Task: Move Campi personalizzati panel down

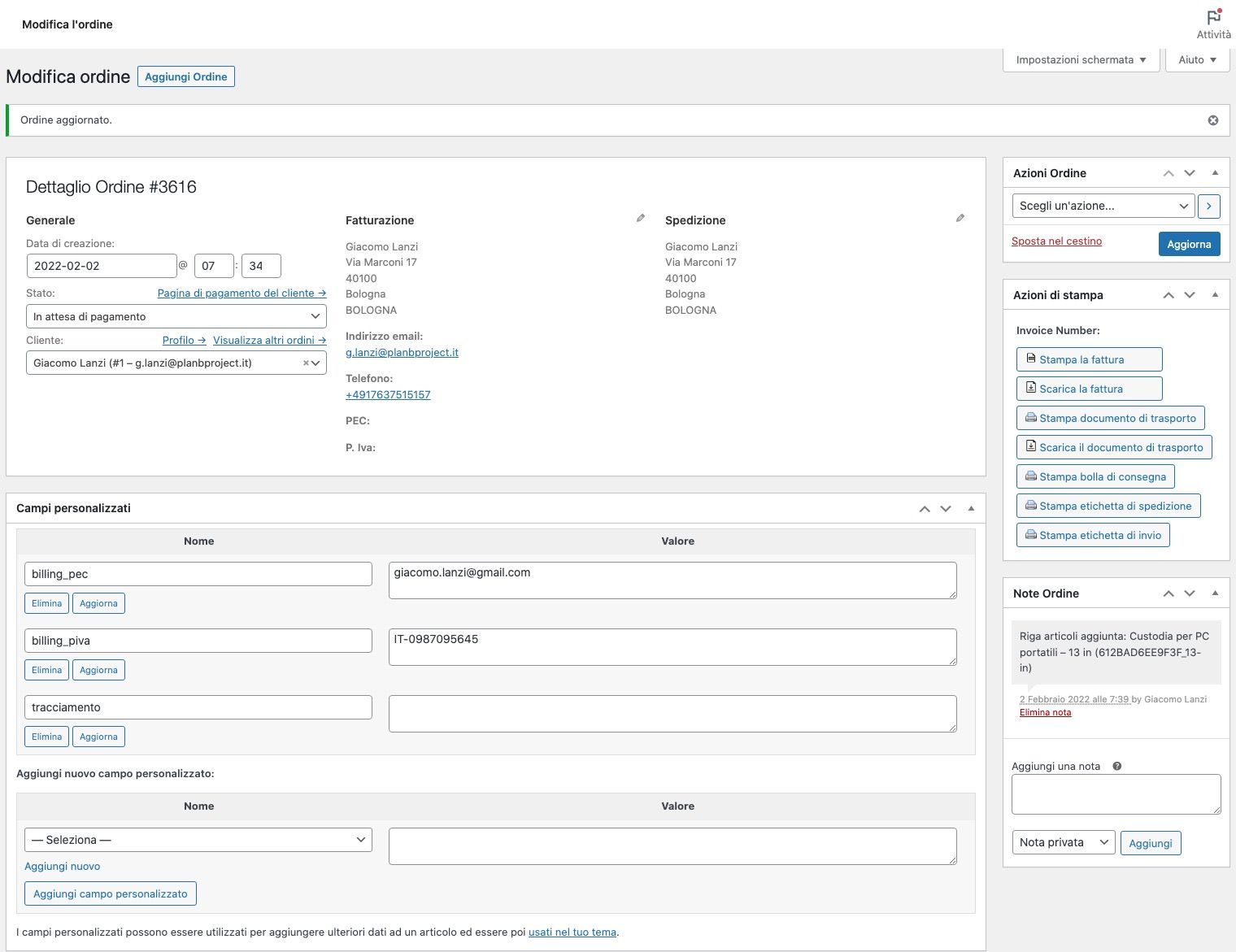Action: point(946,509)
